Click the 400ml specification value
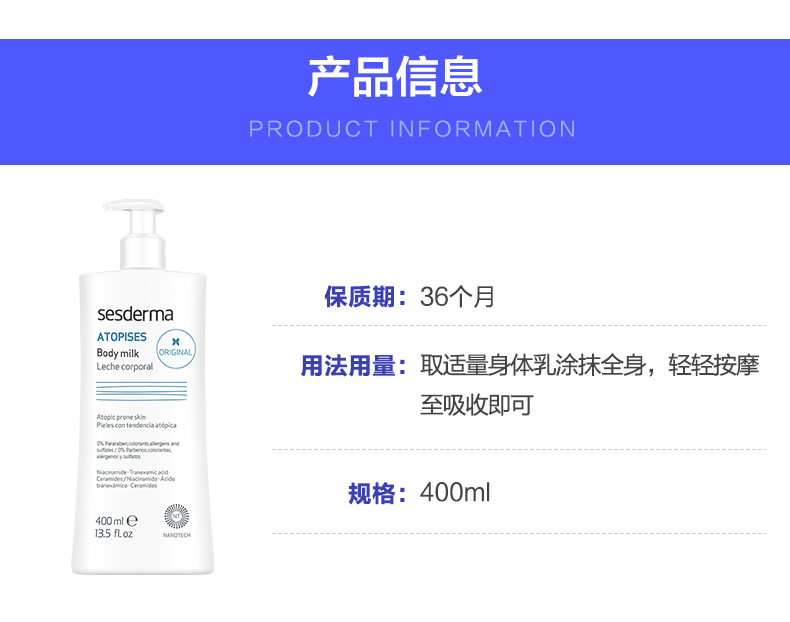Viewport: 790px width, 622px height. [455, 493]
